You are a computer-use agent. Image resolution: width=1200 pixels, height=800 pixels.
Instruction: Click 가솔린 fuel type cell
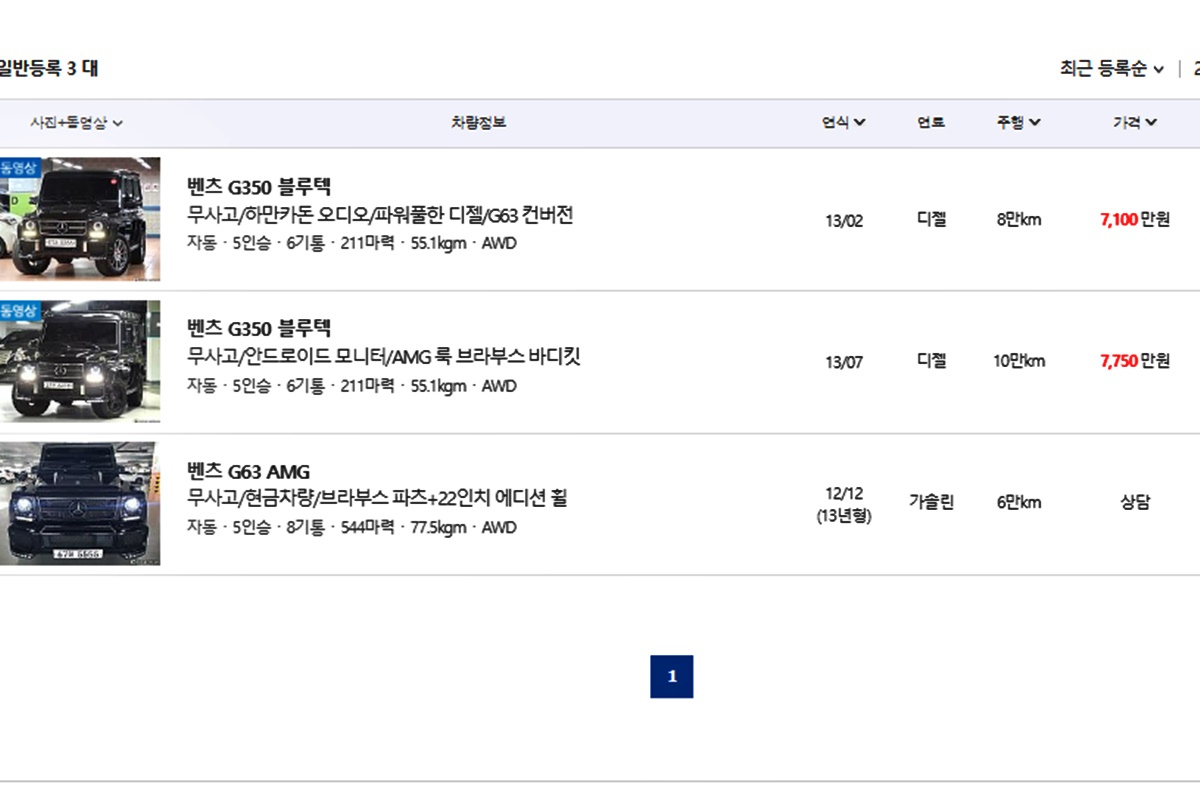click(931, 503)
